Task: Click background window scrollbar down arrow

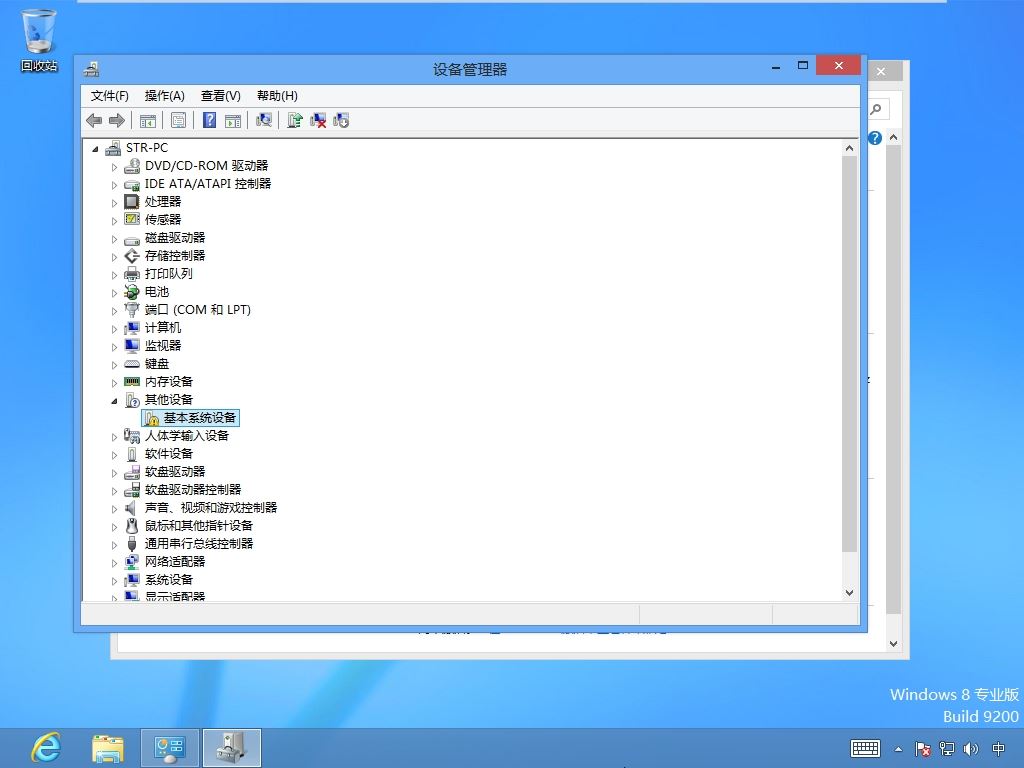Action: (893, 643)
